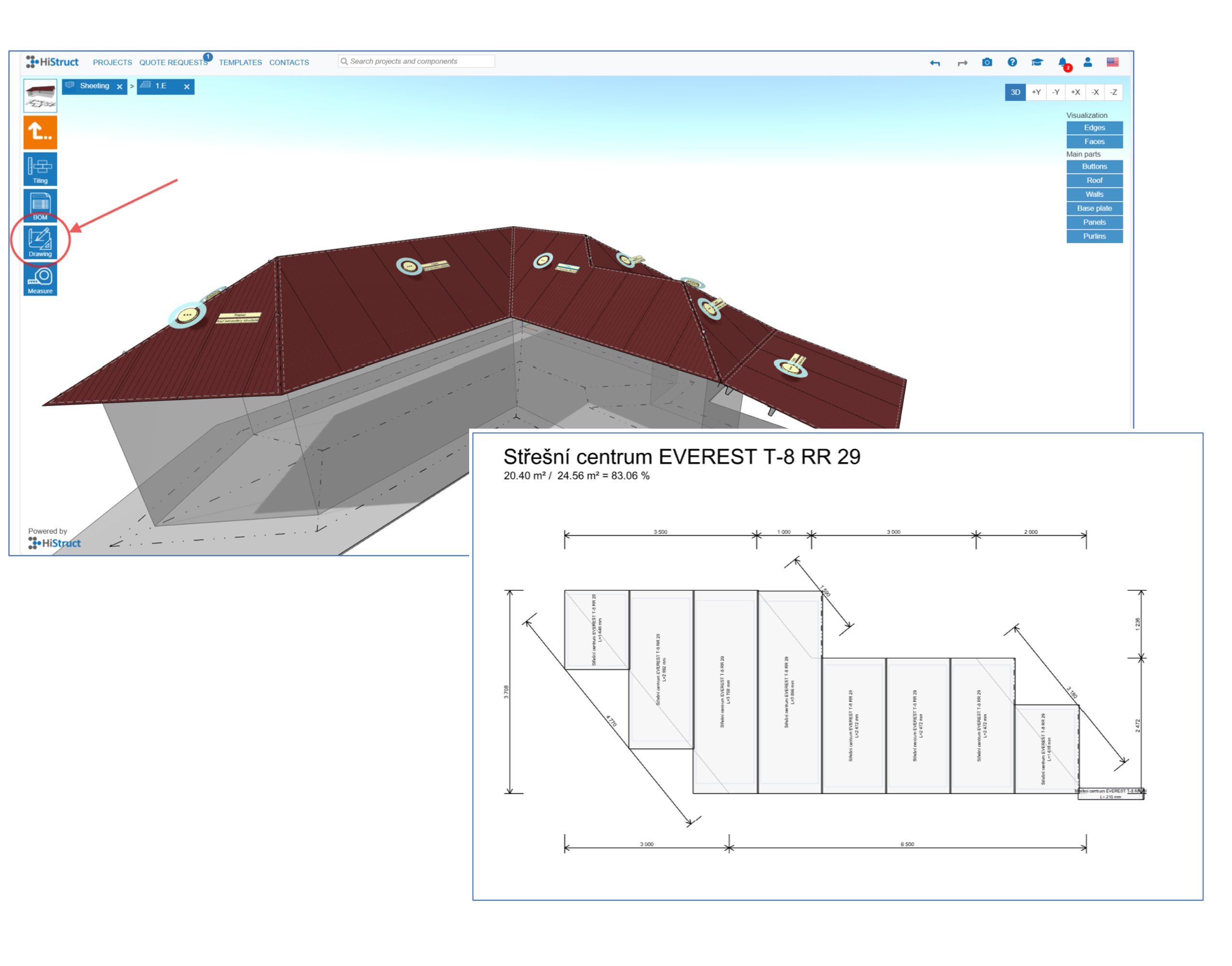Take a screenshot with camera icon
Screen dimensions: 1232x966
point(987,62)
